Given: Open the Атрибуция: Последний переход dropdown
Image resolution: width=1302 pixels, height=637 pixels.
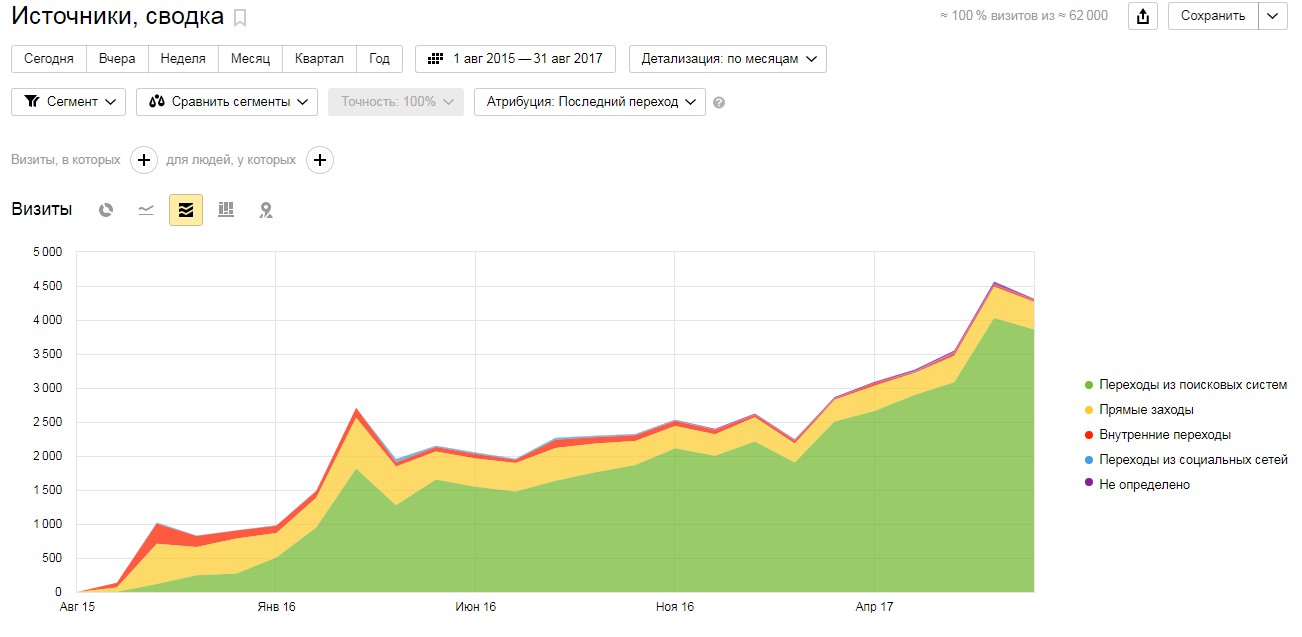Looking at the screenshot, I should (x=590, y=102).
